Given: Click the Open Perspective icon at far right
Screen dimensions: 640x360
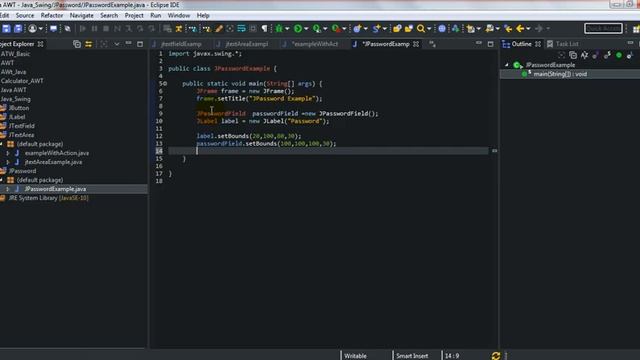Looking at the screenshot, I should [x=636, y=28].
